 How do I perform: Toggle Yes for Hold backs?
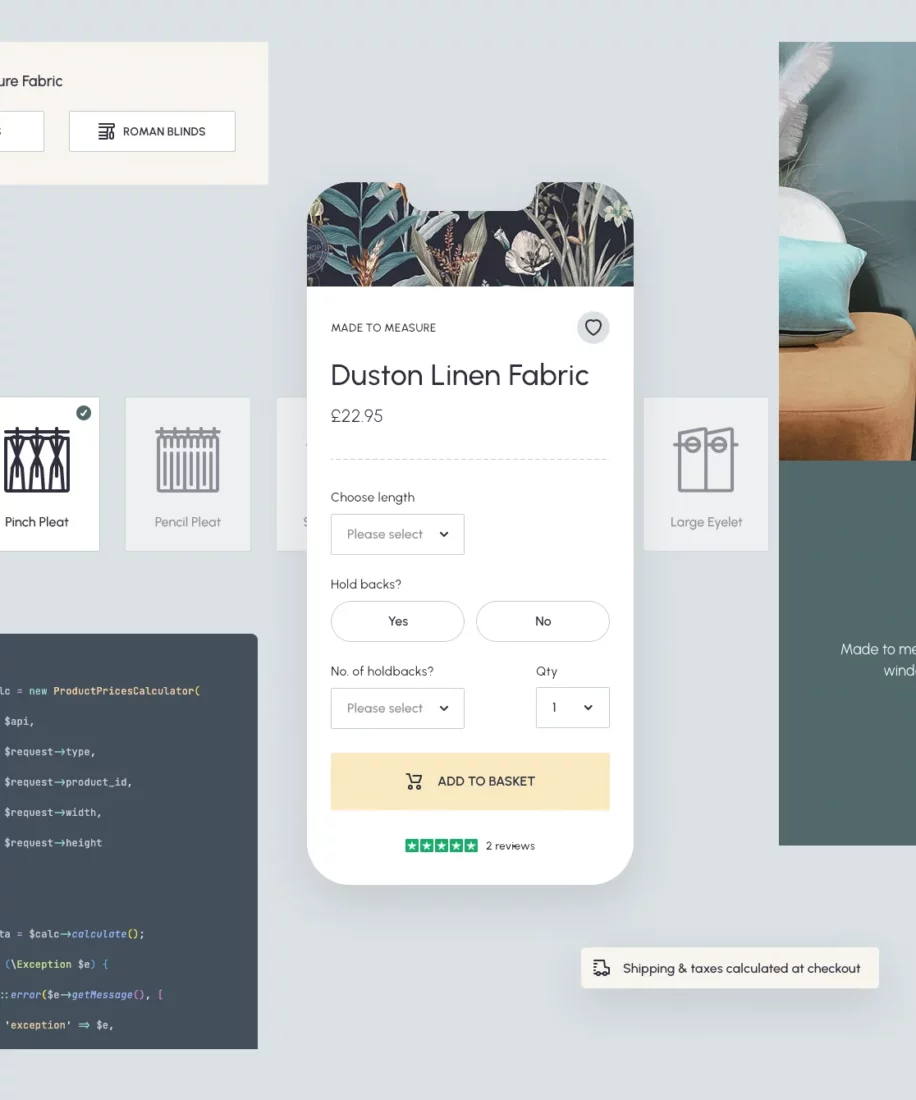pos(397,621)
